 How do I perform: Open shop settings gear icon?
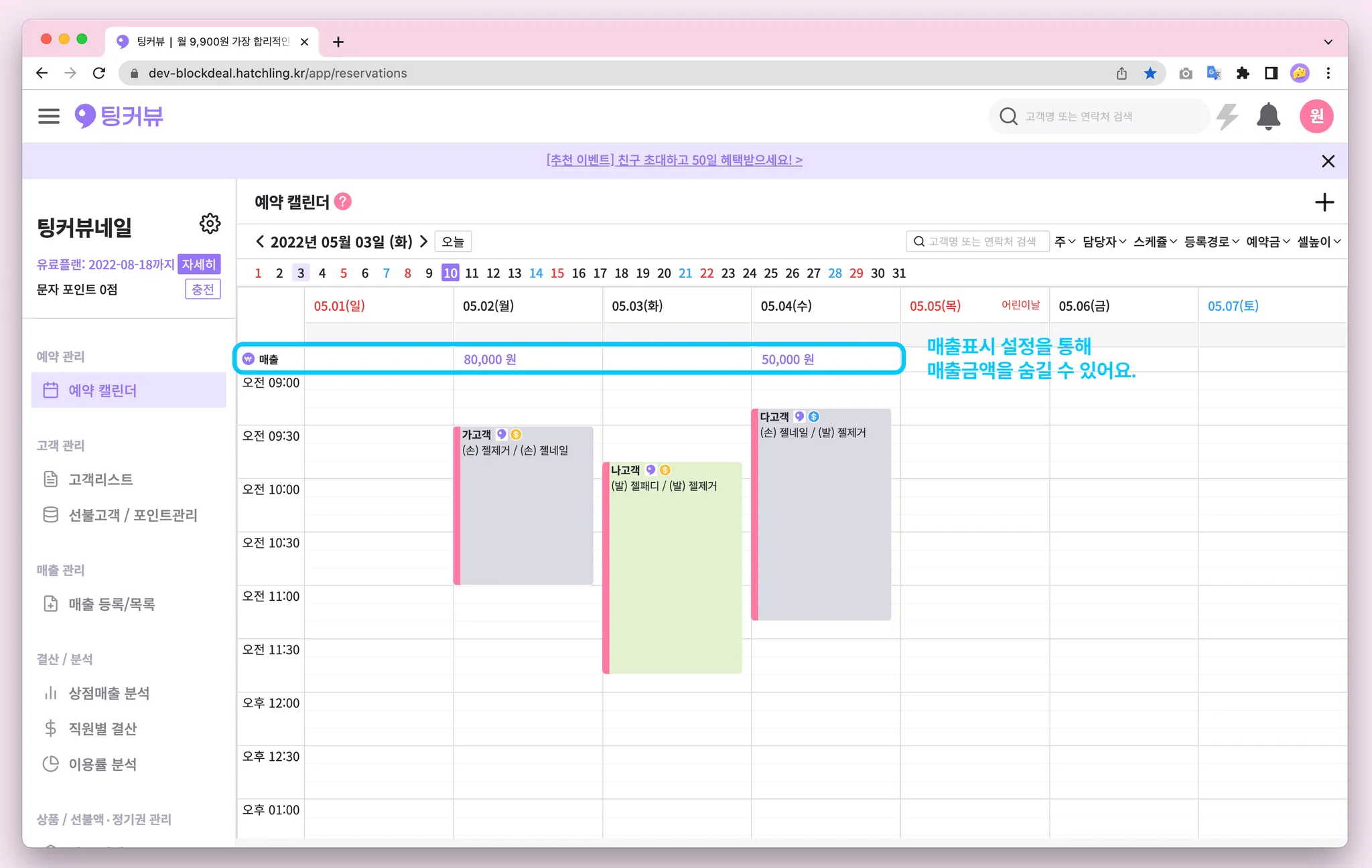210,224
